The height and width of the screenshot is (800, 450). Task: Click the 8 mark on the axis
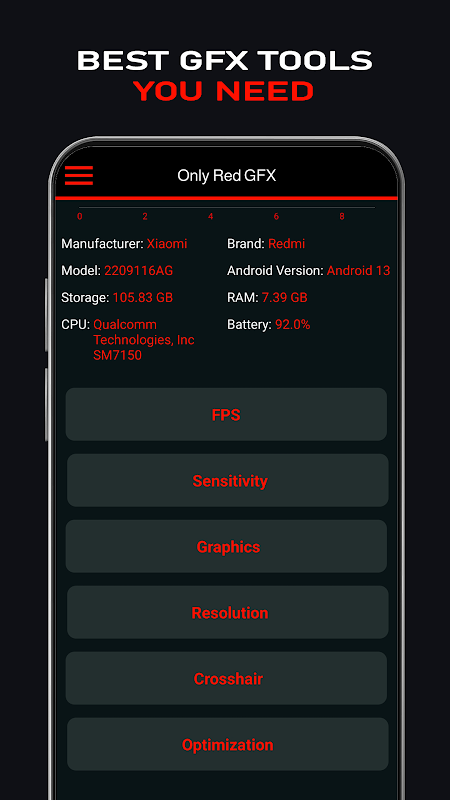pos(342,217)
